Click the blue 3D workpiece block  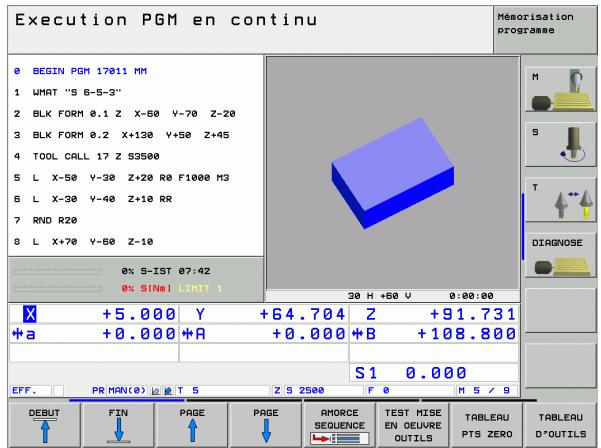coord(392,173)
